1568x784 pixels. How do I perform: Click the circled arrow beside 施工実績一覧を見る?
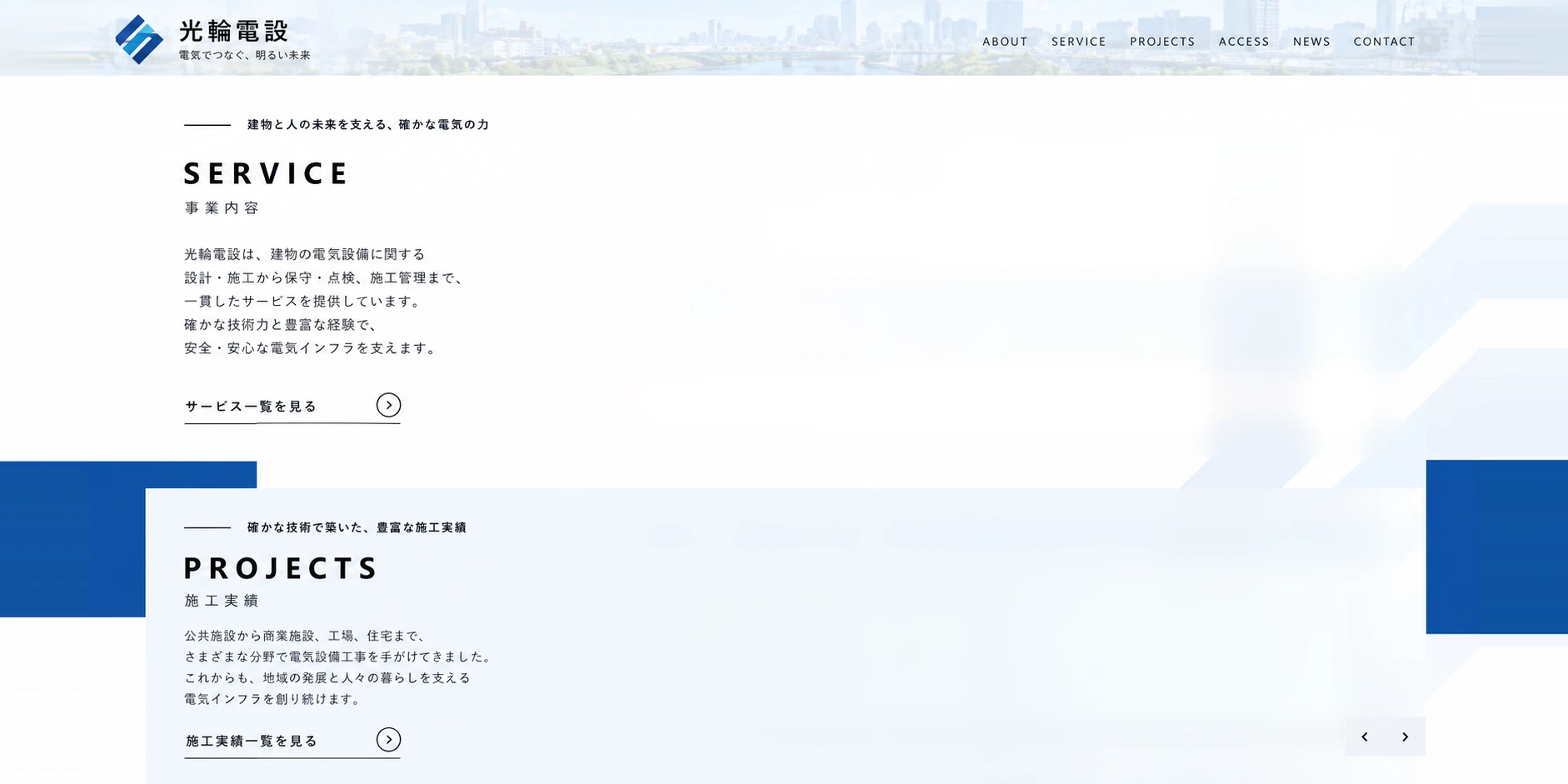388,740
